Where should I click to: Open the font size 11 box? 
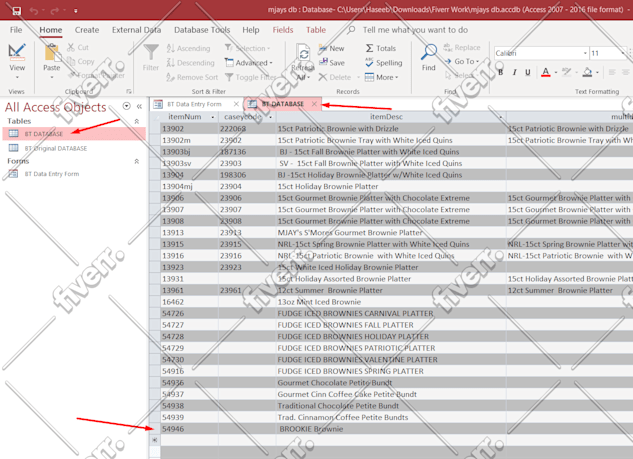608,53
